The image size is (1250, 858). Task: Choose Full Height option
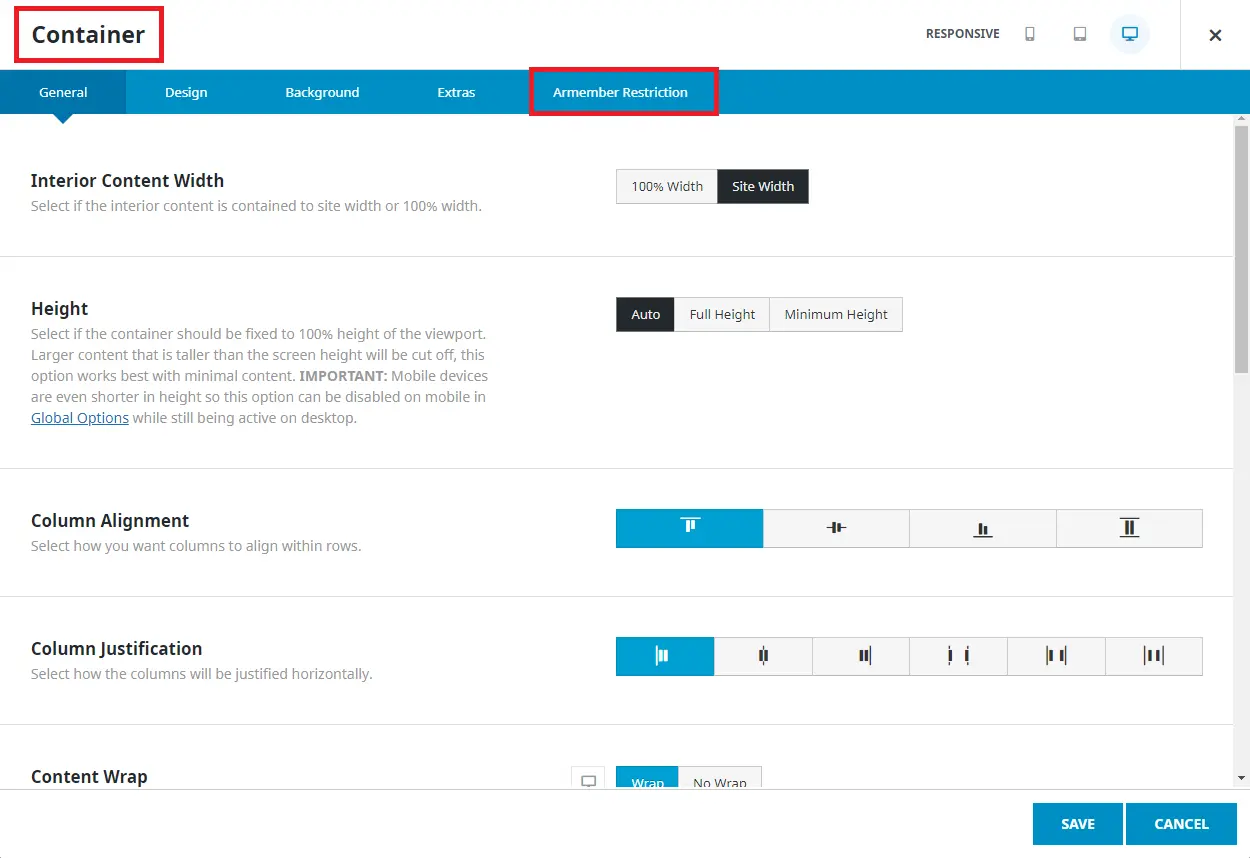click(722, 315)
